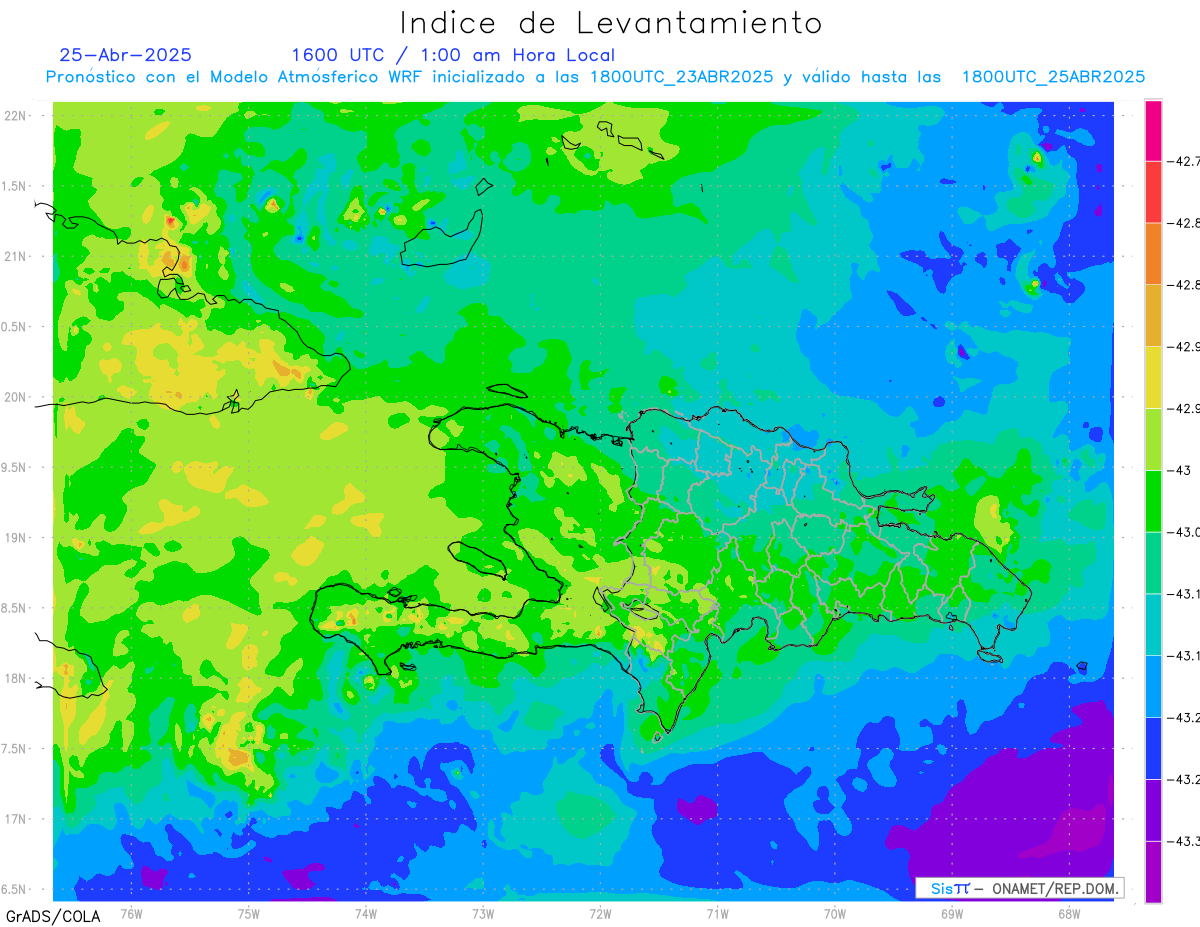
Task: Click the legend value '-43.3'
Action: (x=1185, y=840)
